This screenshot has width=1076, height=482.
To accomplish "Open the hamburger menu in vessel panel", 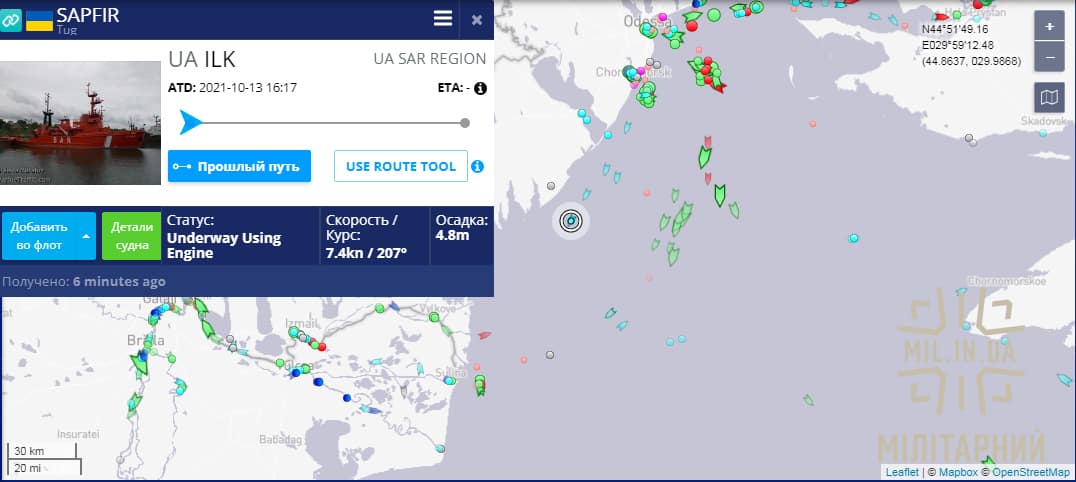I will tap(443, 19).
